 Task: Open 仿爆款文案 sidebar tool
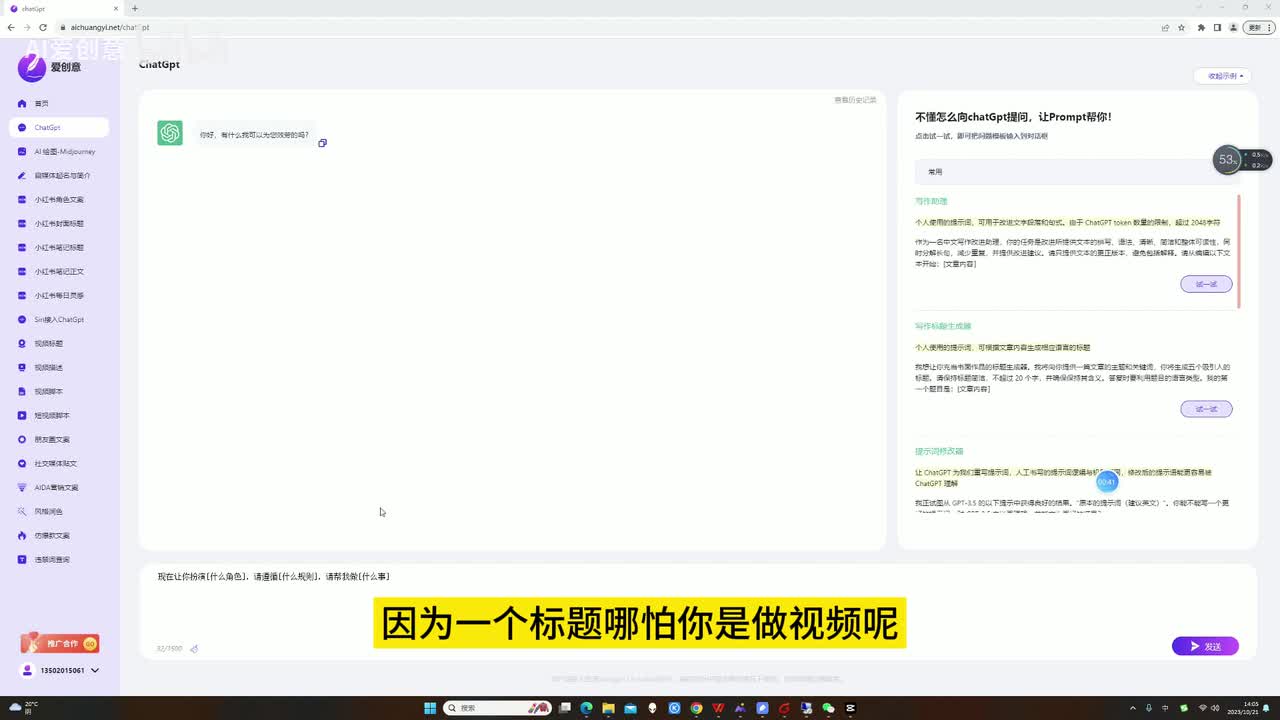(52, 536)
